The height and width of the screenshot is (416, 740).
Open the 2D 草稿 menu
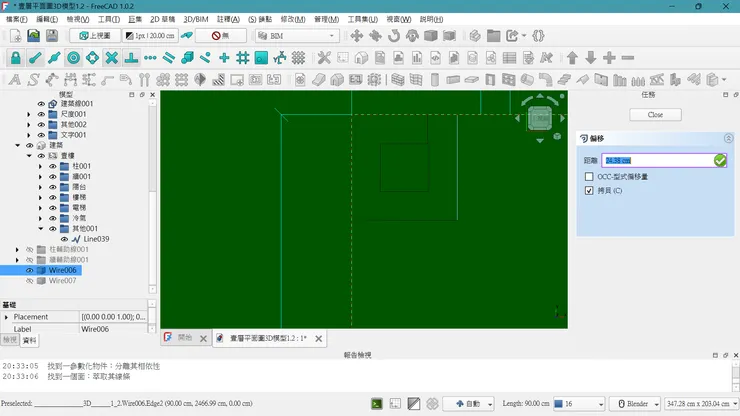(x=162, y=19)
